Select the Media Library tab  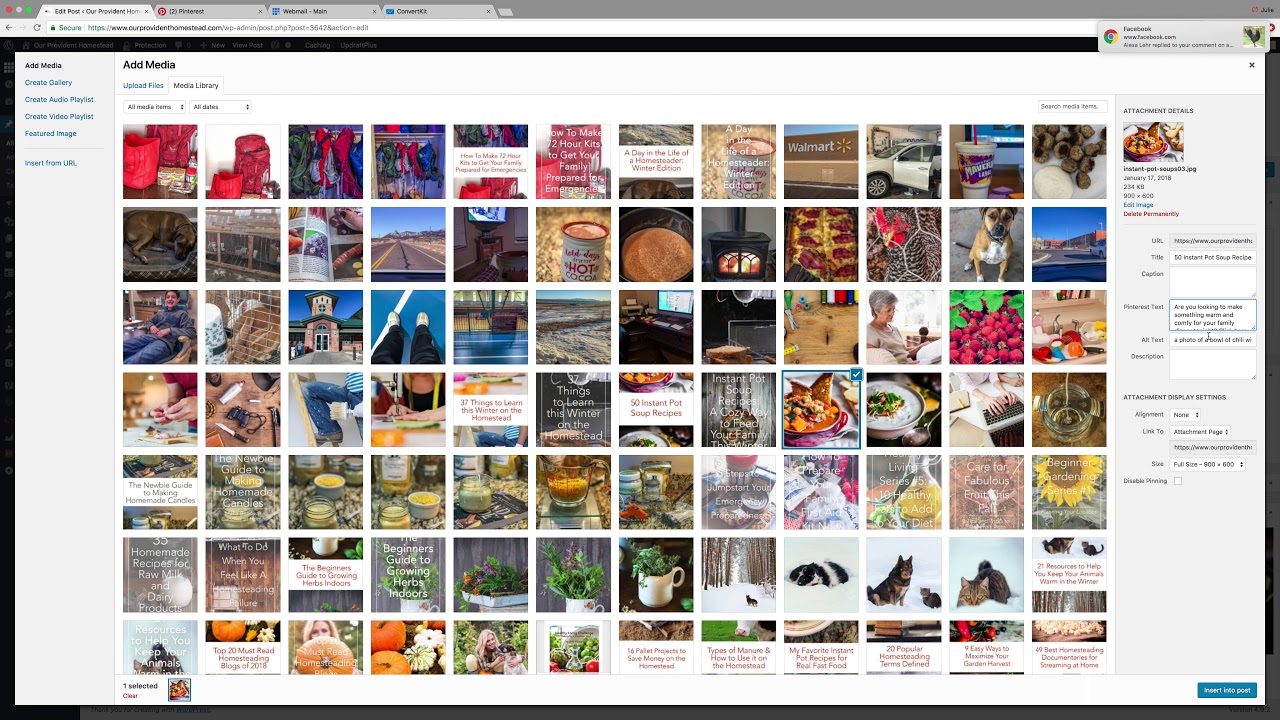click(196, 86)
